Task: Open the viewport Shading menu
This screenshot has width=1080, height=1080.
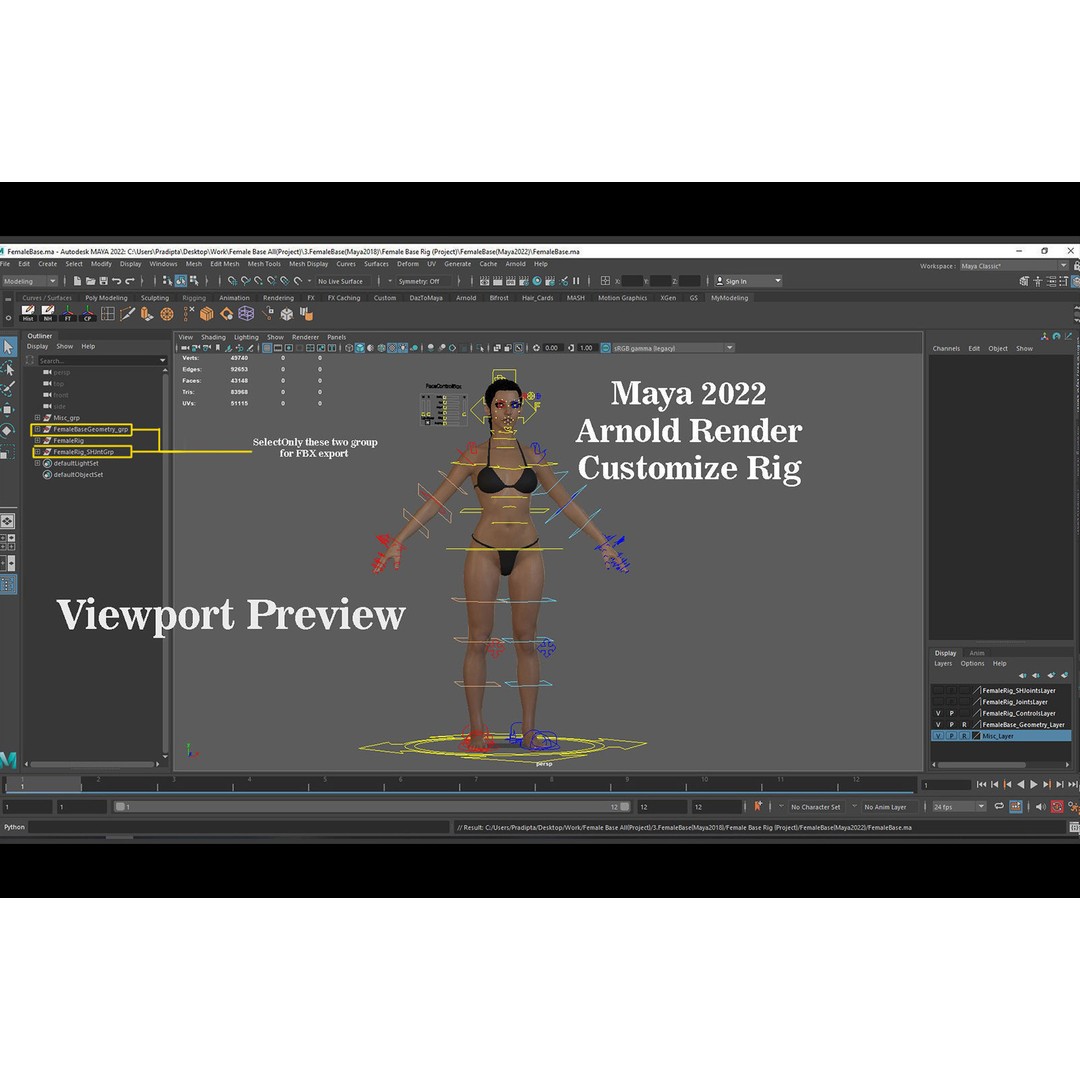Action: [213, 337]
